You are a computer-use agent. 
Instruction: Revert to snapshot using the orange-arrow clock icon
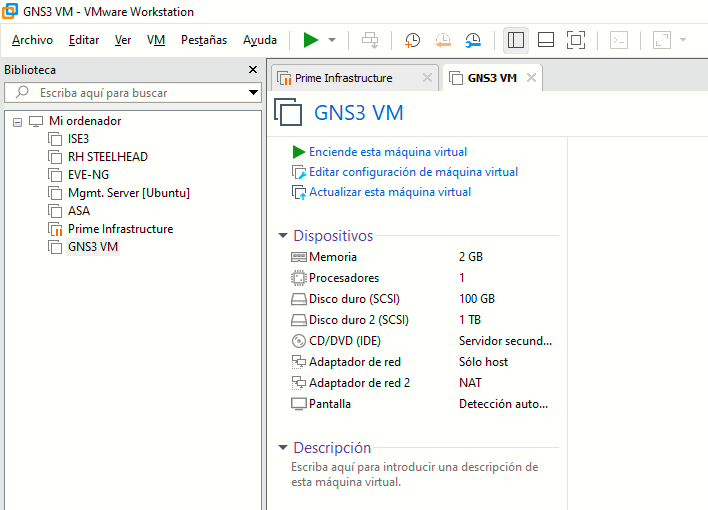(443, 40)
